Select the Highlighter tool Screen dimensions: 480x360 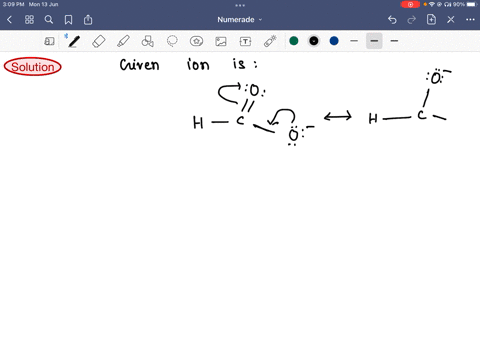[123, 41]
